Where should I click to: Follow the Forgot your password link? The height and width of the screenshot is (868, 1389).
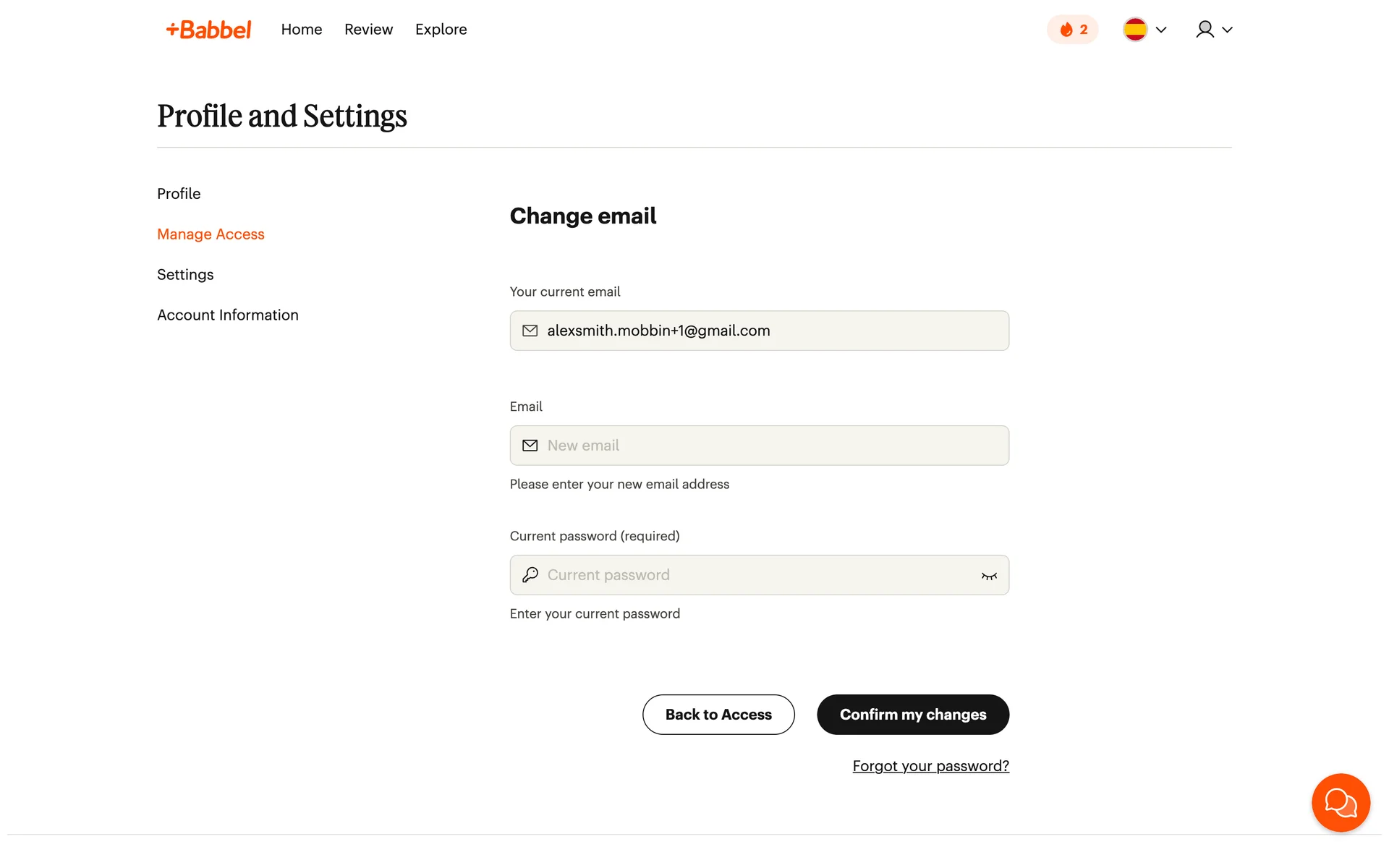(x=930, y=766)
